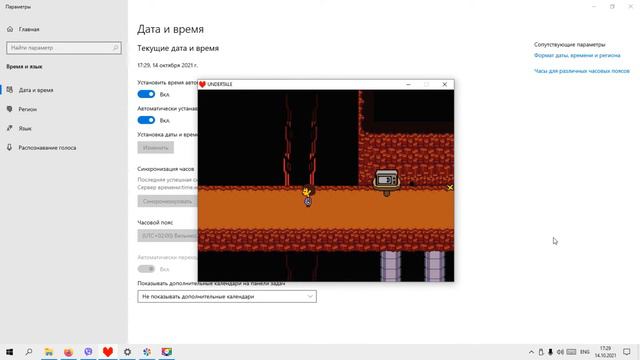The image size is (640, 360).
Task: Click search magnifier in settings search box
Action: (116, 48)
